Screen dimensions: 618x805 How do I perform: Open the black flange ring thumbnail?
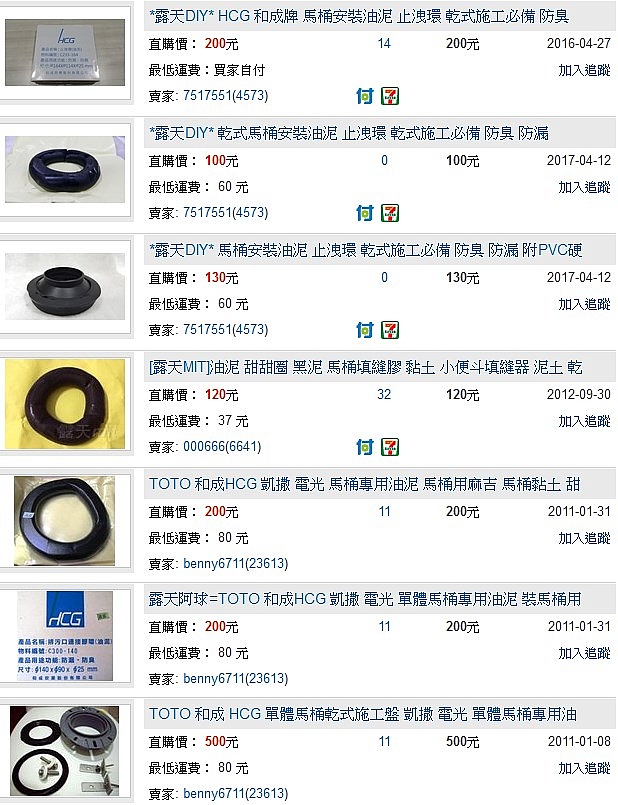pyautogui.click(x=65, y=286)
